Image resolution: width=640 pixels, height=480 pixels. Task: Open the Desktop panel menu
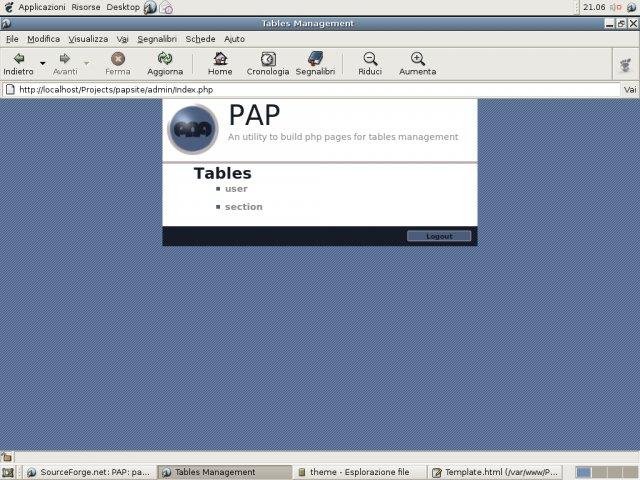pyautogui.click(x=123, y=7)
